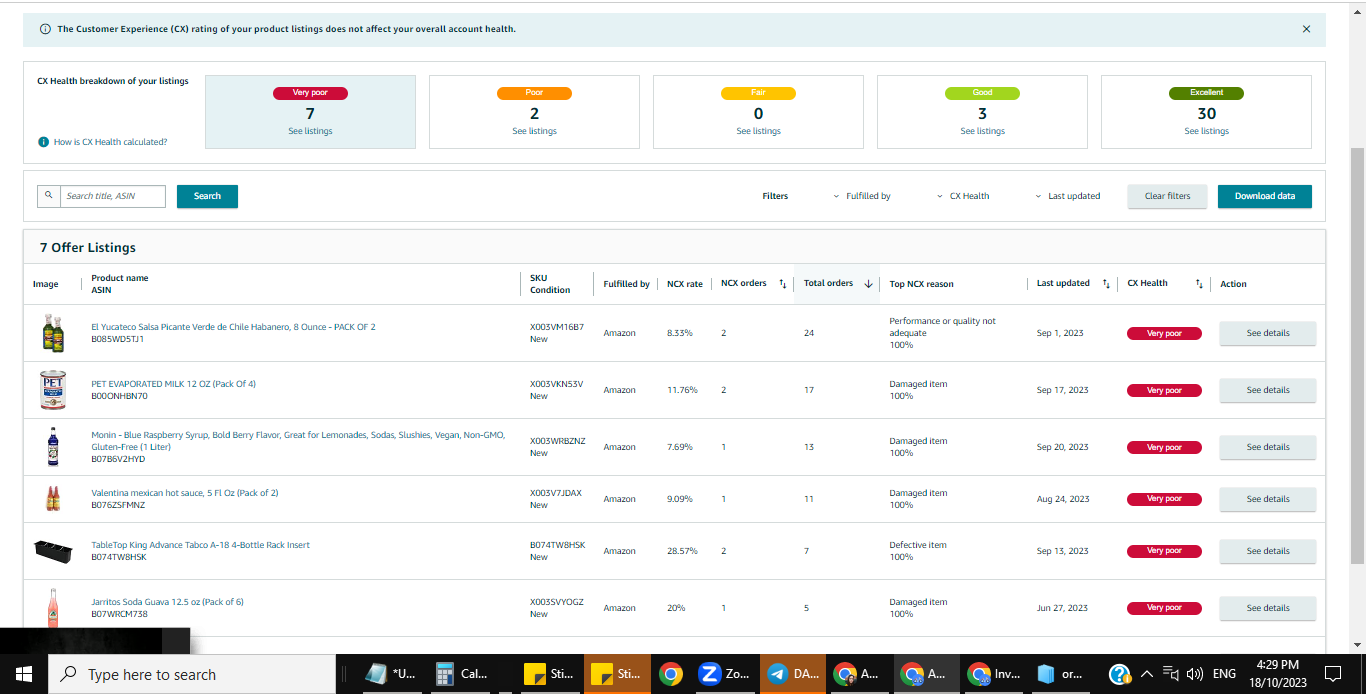Click the Jarritos Soda Guava thumbnail
Viewport: 1366px width, 694px height.
[x=53, y=608]
